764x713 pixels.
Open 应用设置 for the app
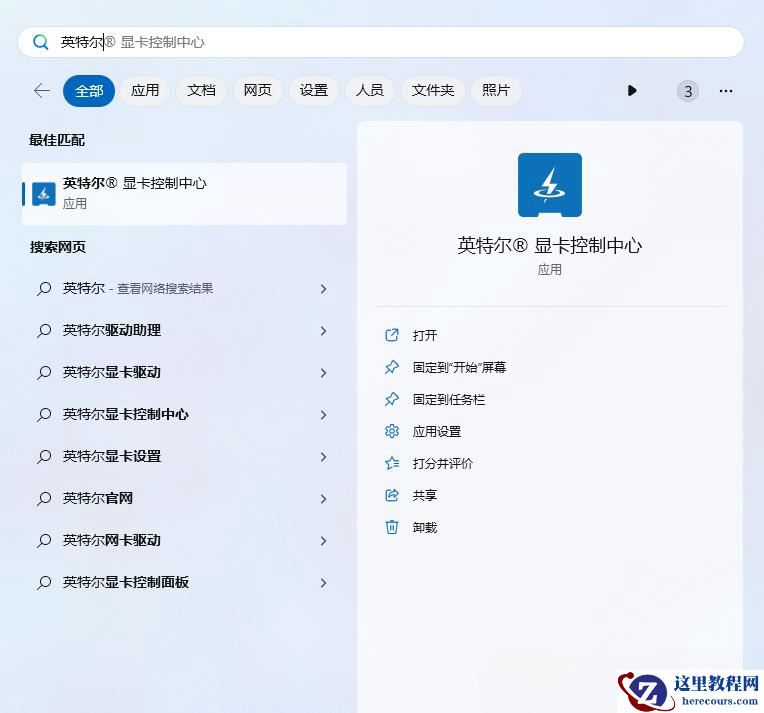(x=437, y=431)
